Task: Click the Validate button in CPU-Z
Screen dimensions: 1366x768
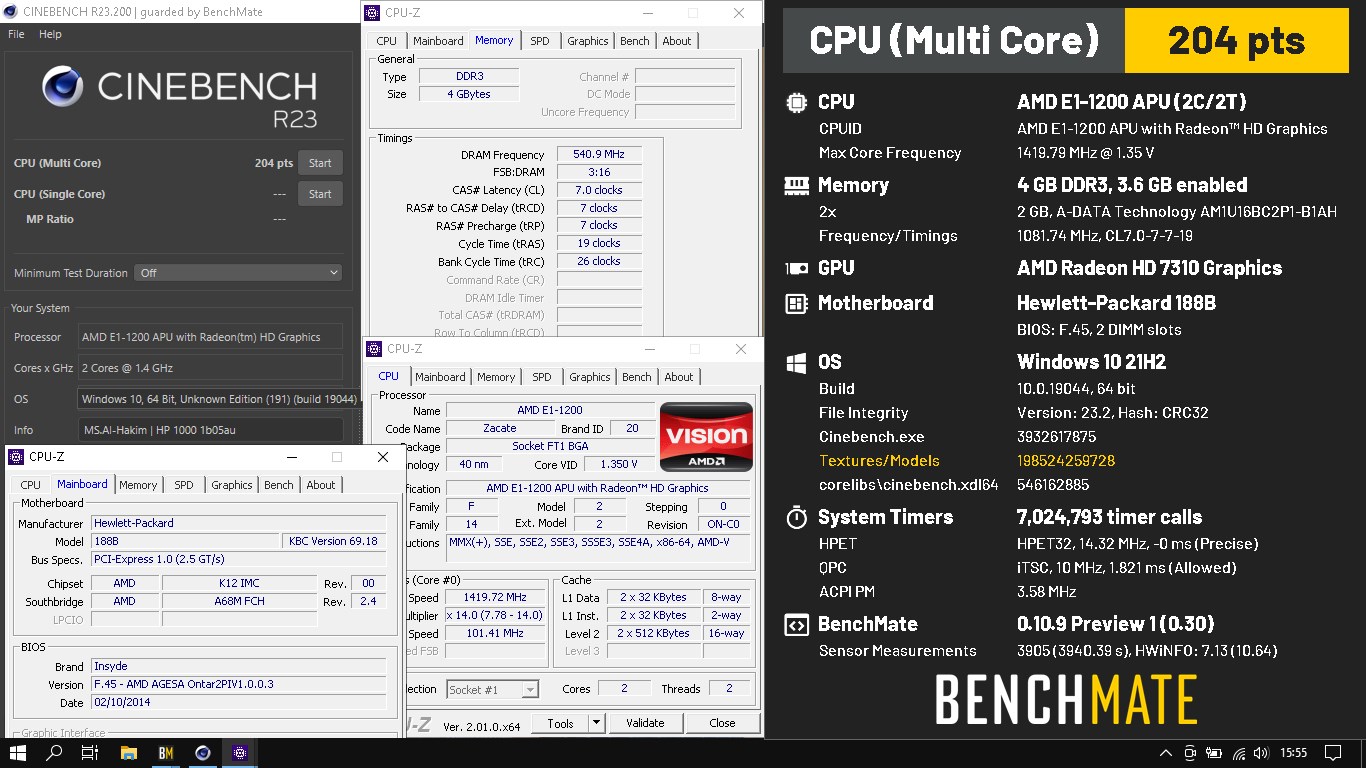Action: click(x=645, y=723)
